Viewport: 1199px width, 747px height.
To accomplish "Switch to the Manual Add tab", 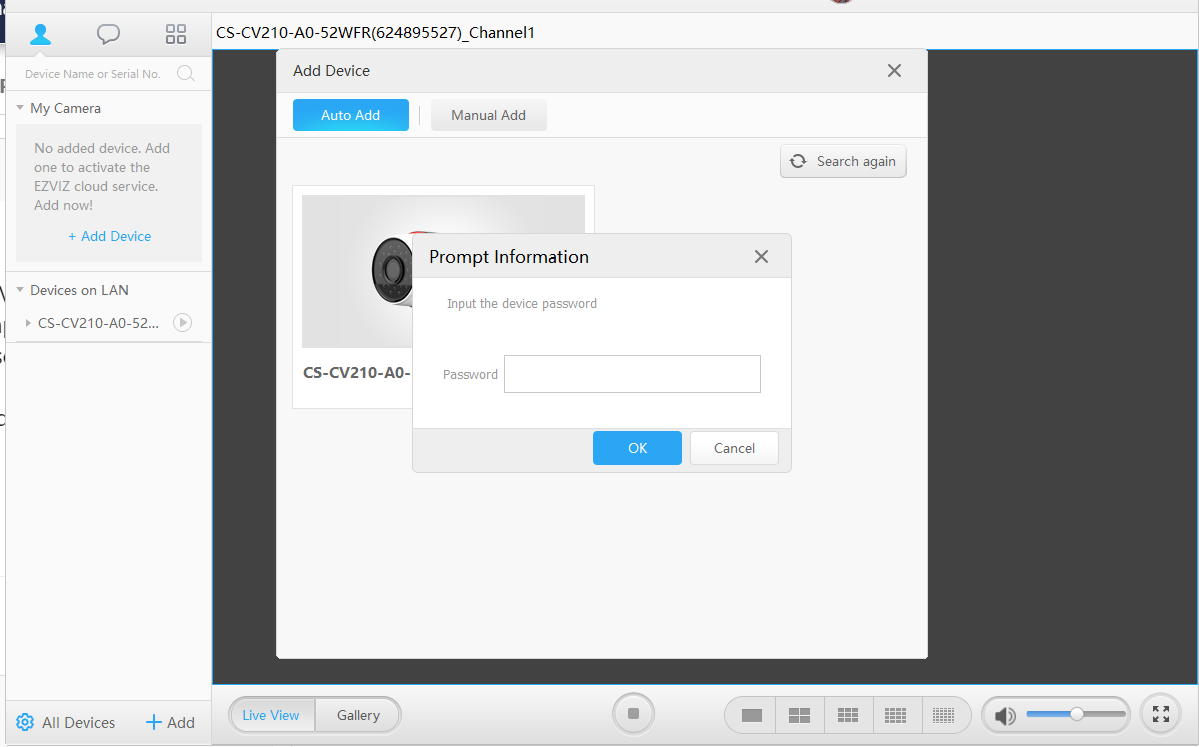I will 488,115.
